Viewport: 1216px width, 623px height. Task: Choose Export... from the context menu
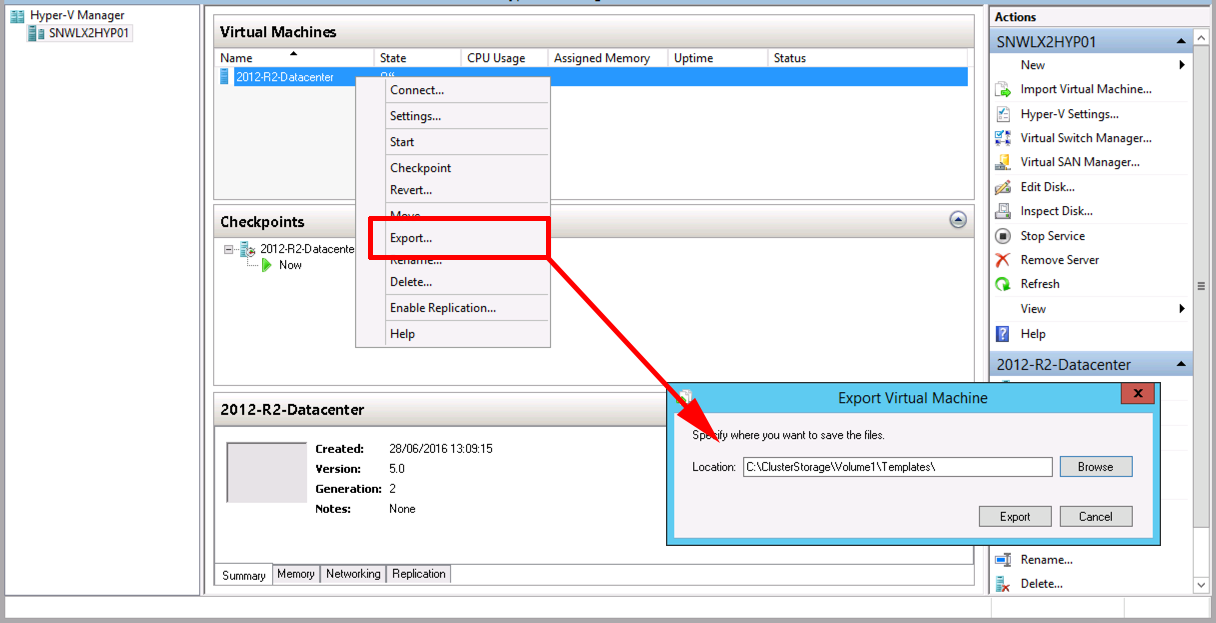(411, 238)
